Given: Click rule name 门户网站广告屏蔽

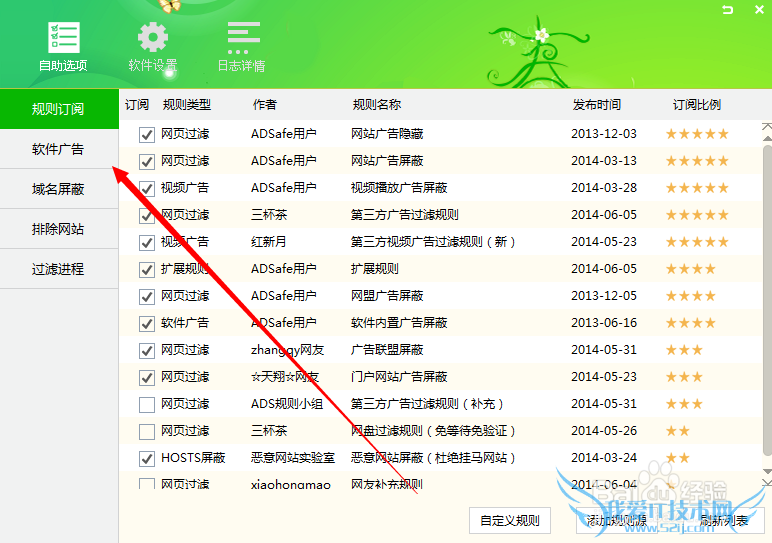Looking at the screenshot, I should (x=399, y=377).
